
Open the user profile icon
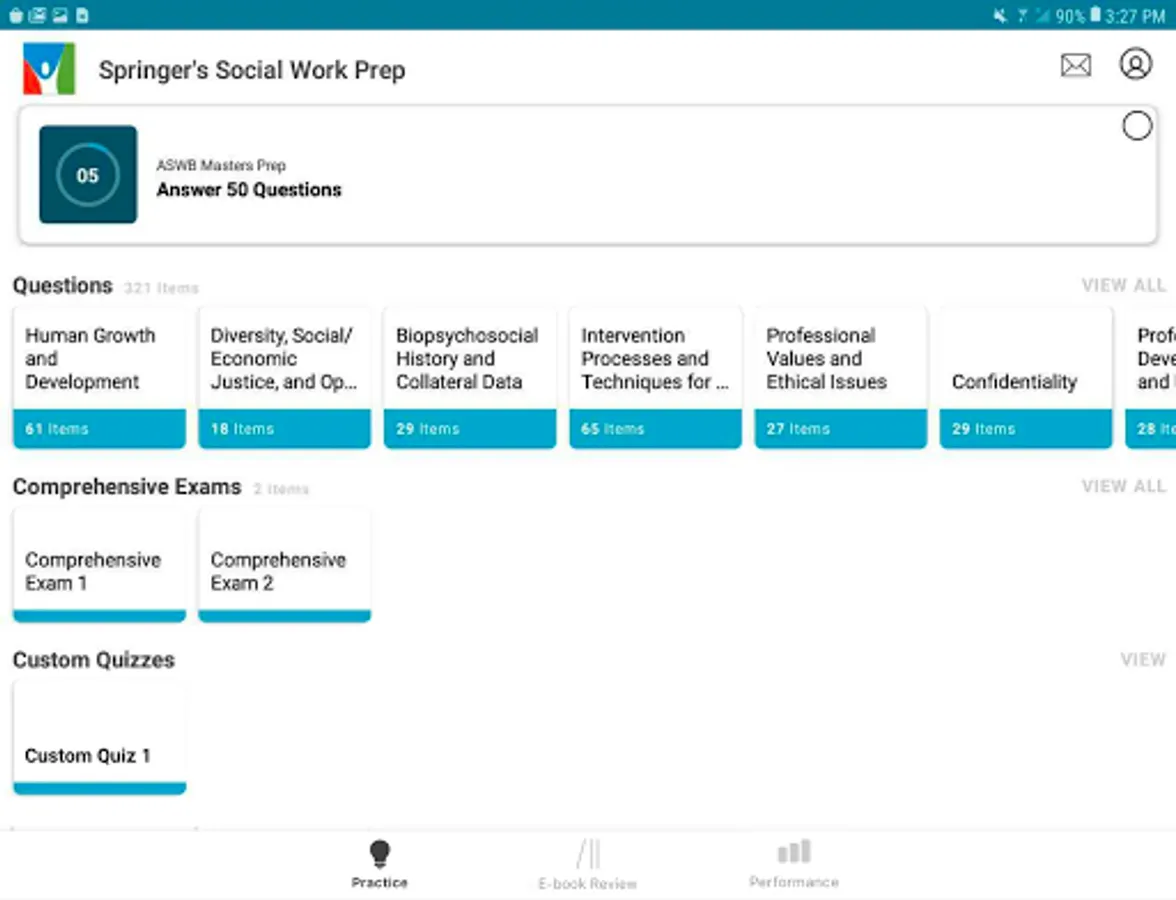pyautogui.click(x=1136, y=64)
